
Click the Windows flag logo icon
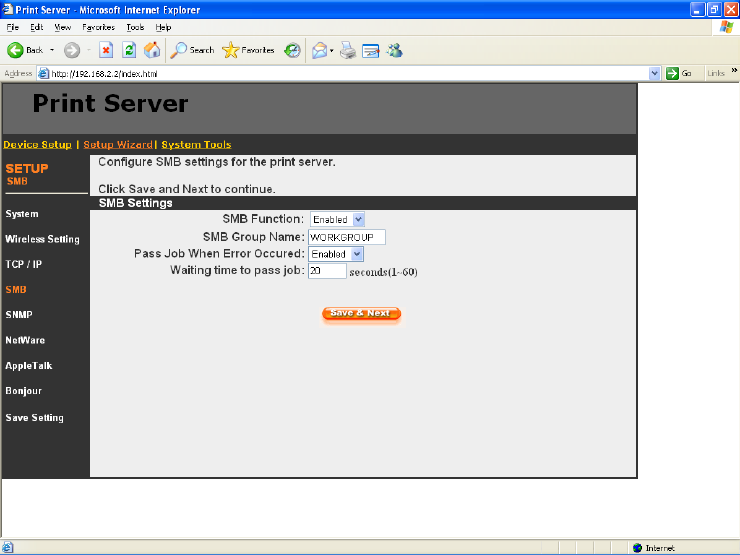click(x=727, y=27)
